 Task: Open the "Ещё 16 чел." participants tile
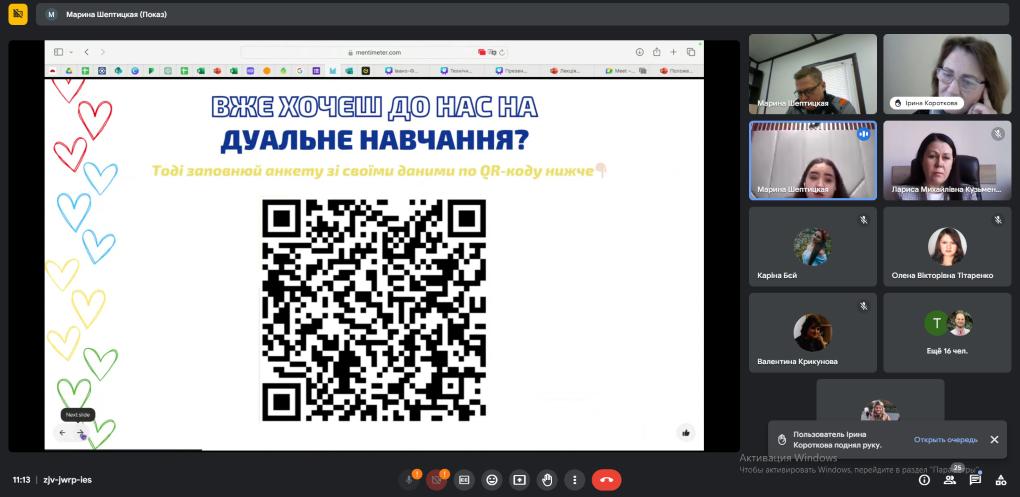click(947, 332)
